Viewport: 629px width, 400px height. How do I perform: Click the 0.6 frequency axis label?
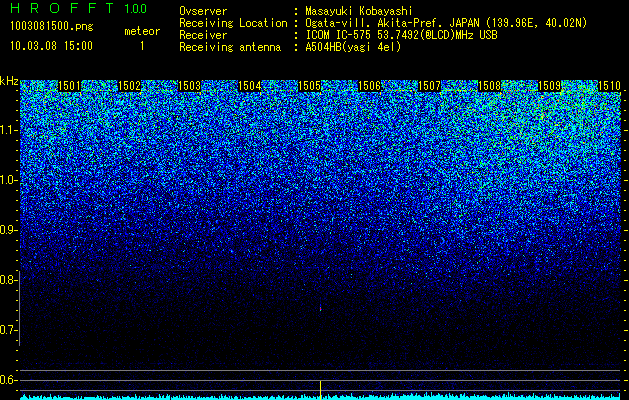click(8, 380)
